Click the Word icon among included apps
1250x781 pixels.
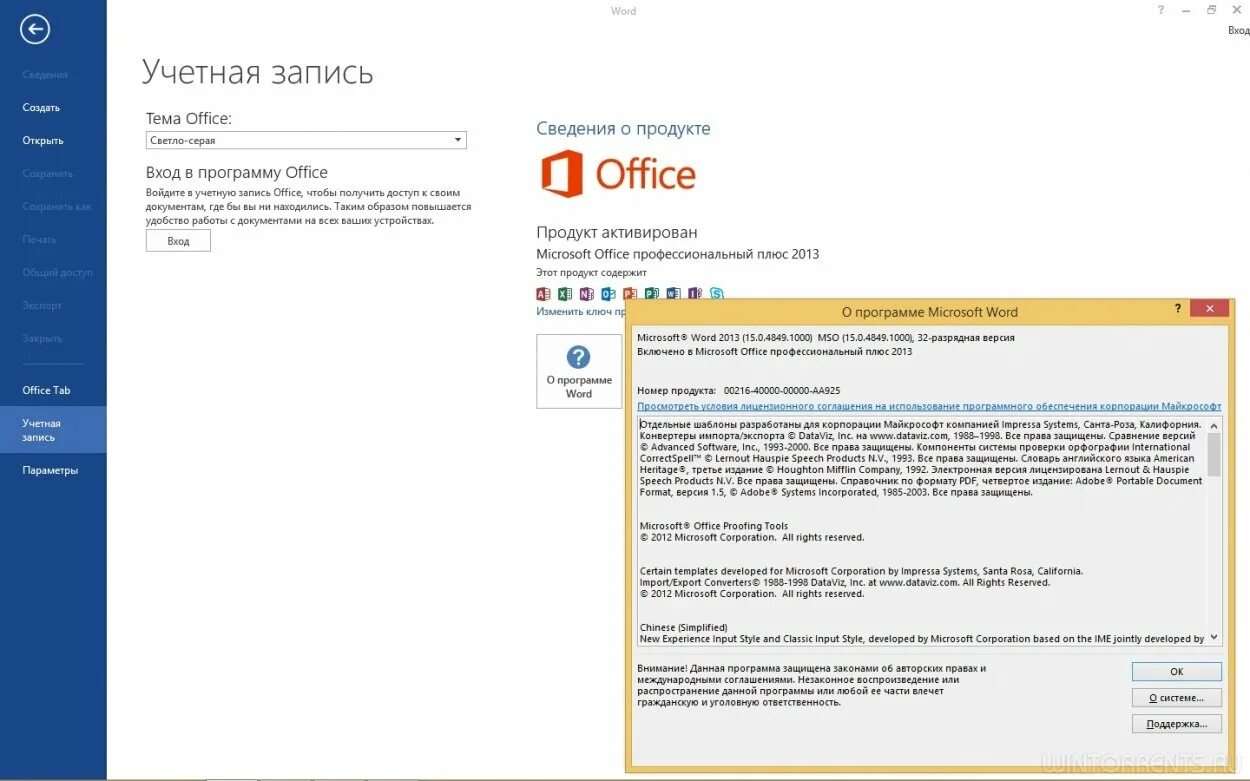(673, 293)
